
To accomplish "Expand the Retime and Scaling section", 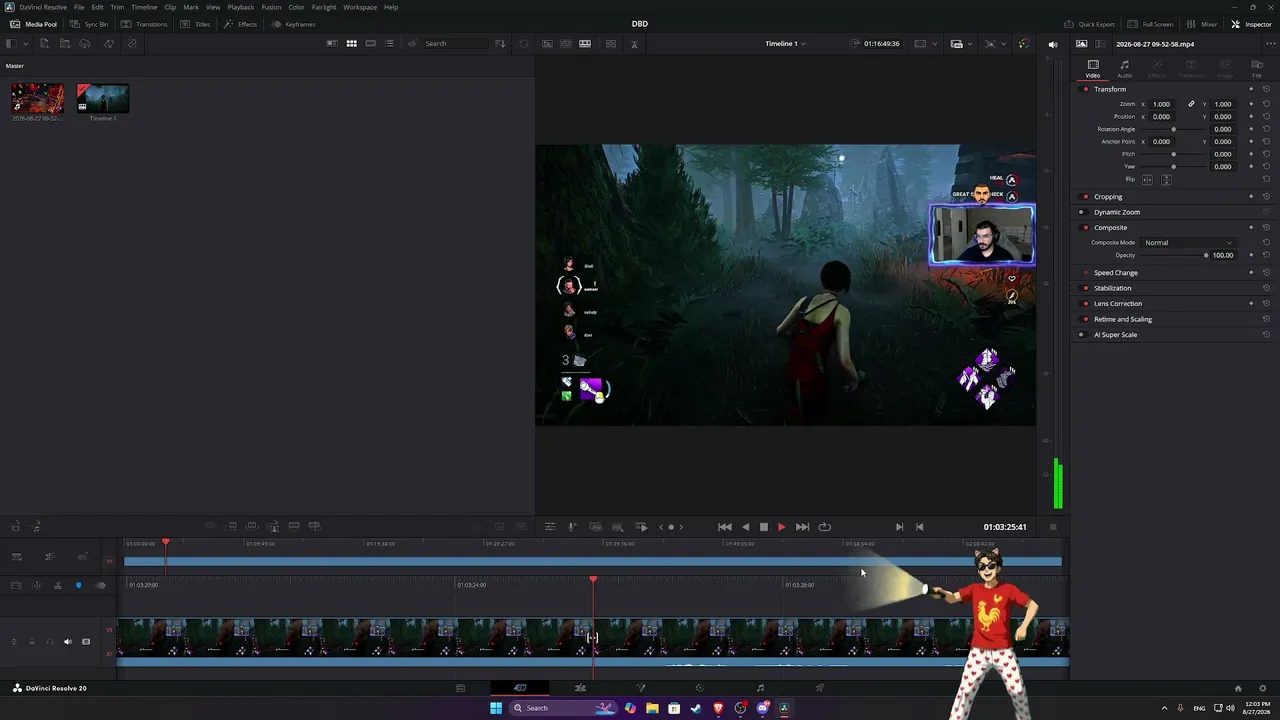I will [1123, 319].
